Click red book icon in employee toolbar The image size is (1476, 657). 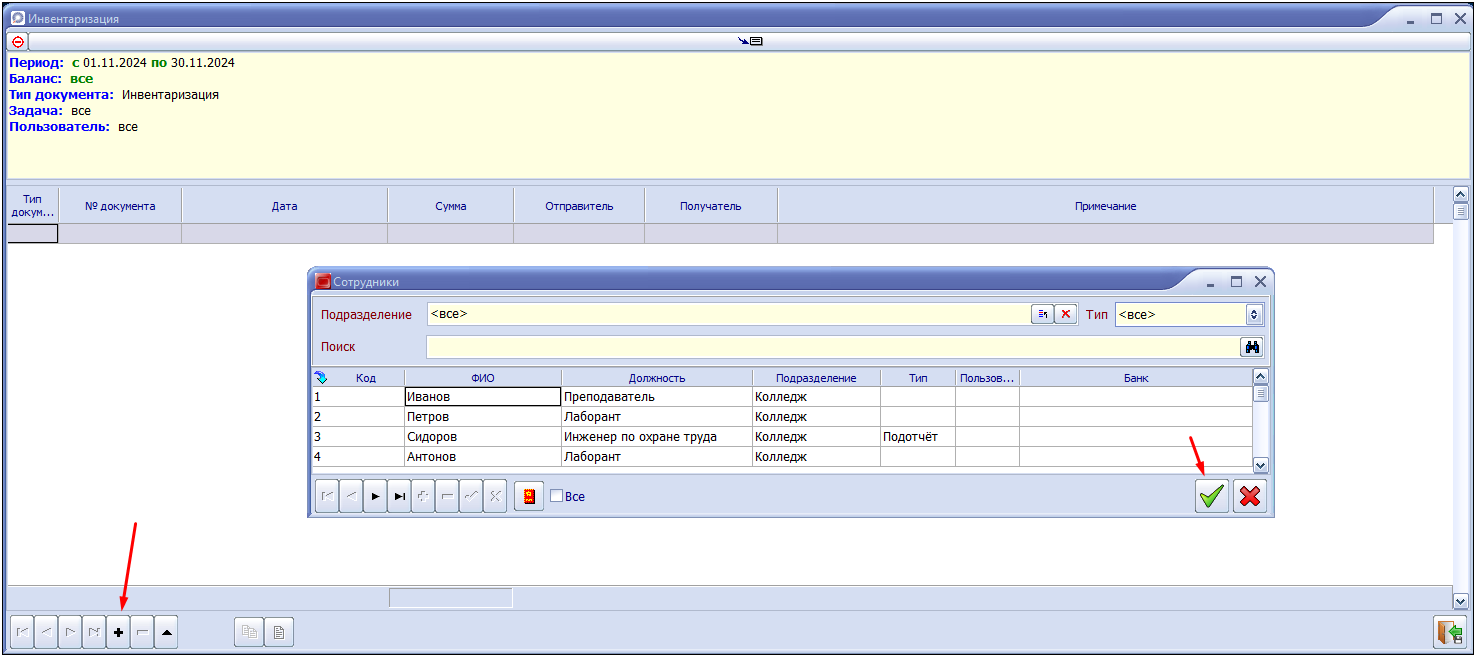tap(529, 496)
